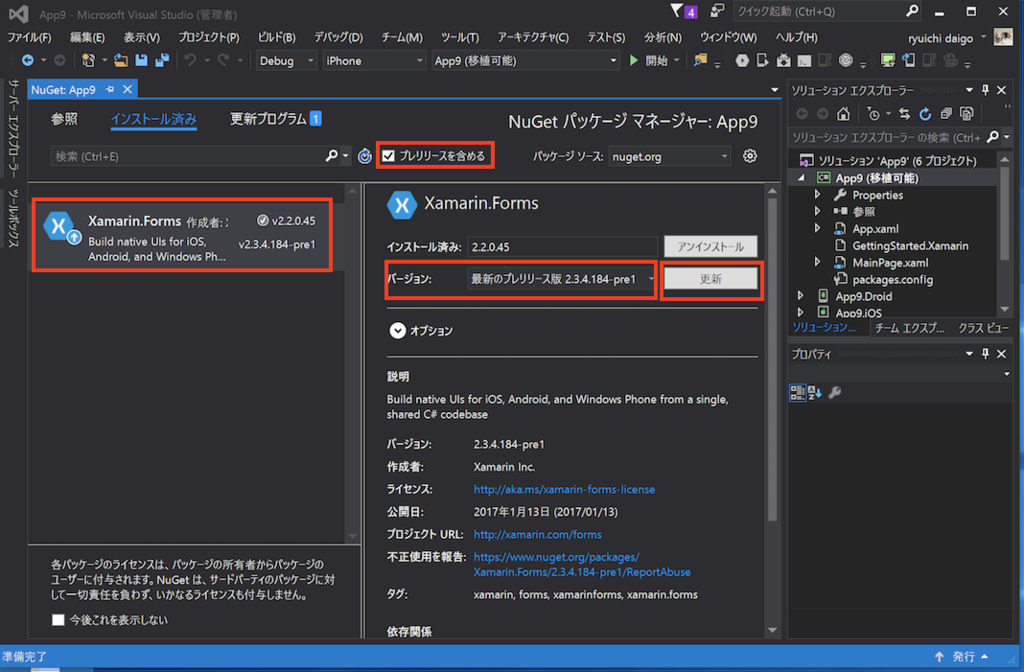Image resolution: width=1024 pixels, height=672 pixels.
Task: Click Property Pages wrench icon
Action: [x=835, y=392]
